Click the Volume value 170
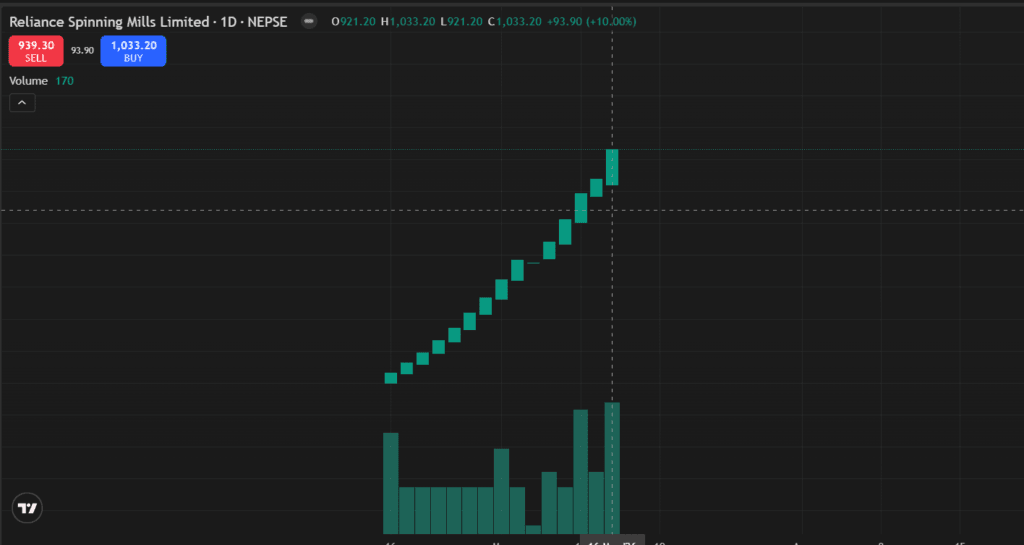The width and height of the screenshot is (1024, 545). point(64,80)
